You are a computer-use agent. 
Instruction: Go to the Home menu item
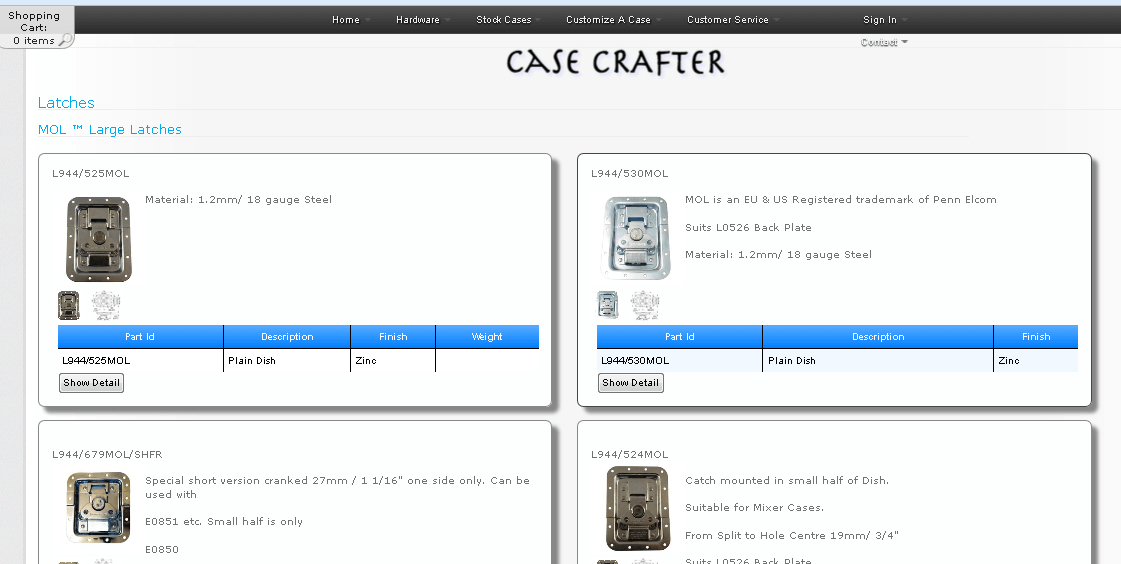click(x=350, y=20)
